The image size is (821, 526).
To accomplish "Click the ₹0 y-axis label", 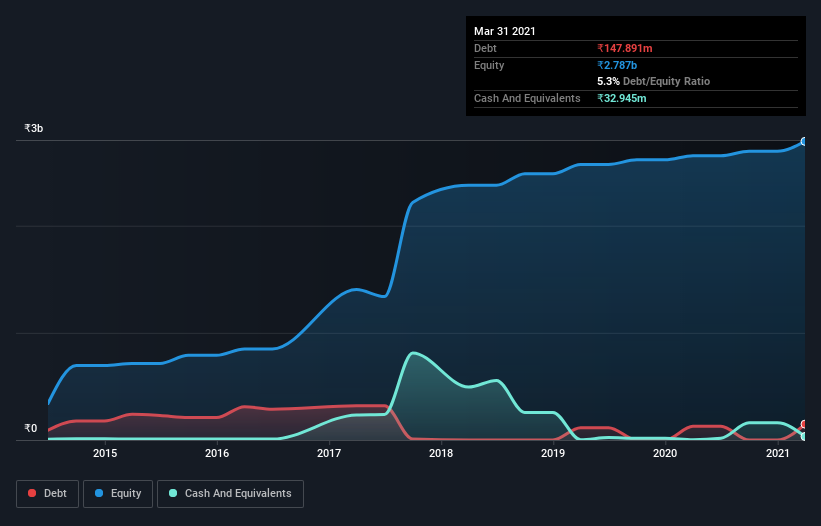I will [31, 428].
